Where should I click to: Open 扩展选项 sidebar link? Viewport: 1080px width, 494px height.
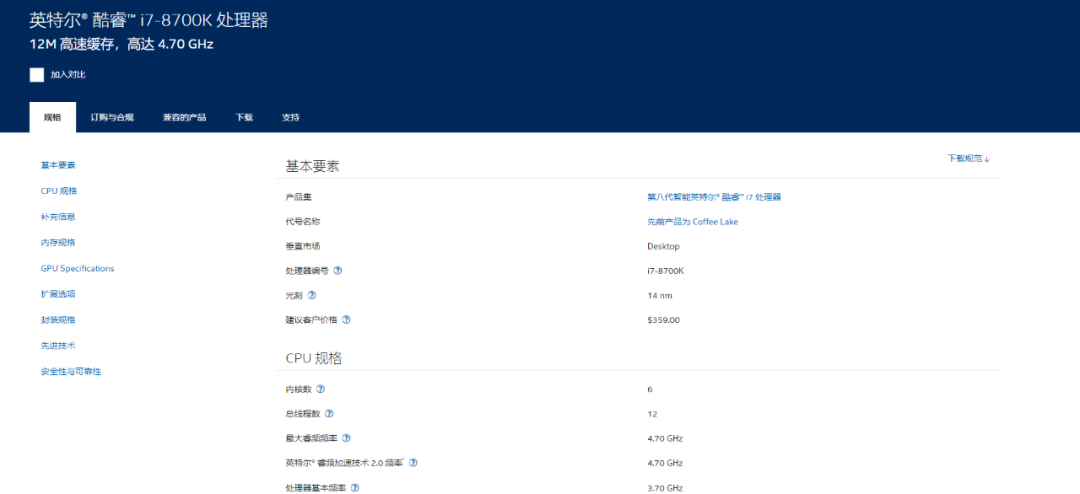[58, 294]
